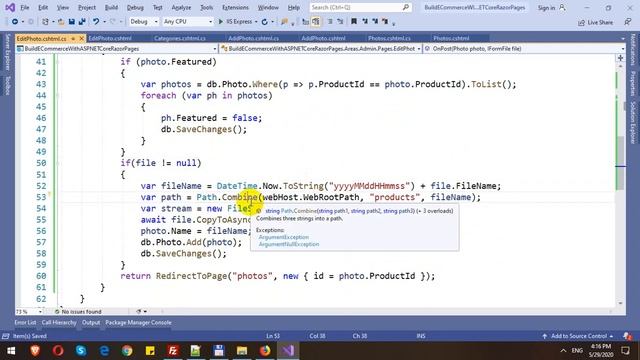Click the Save All toolbar icon

(x=82, y=22)
